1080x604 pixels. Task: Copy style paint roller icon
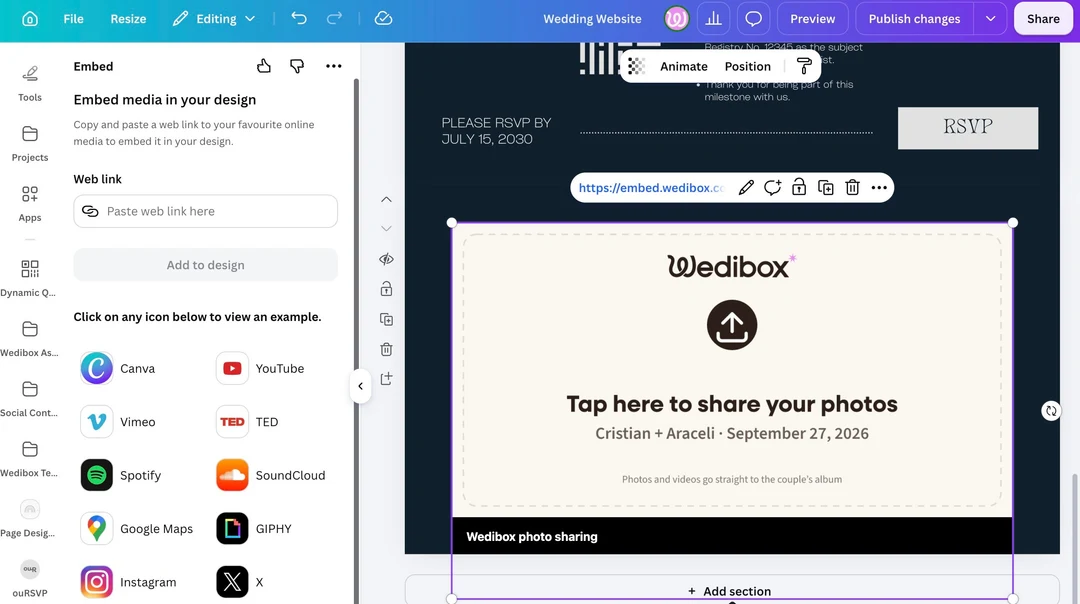804,66
